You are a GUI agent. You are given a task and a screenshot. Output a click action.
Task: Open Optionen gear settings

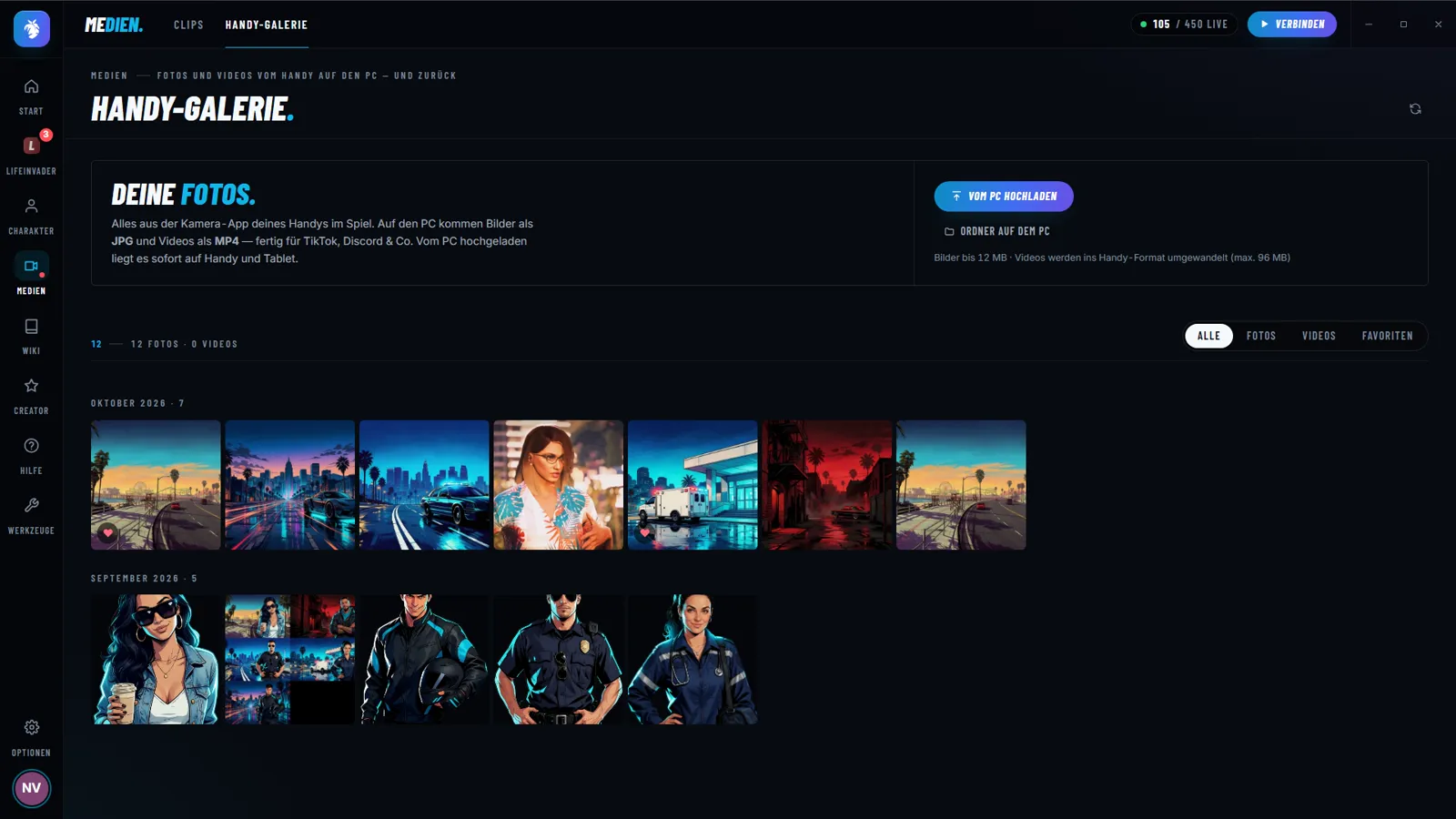[x=31, y=737]
